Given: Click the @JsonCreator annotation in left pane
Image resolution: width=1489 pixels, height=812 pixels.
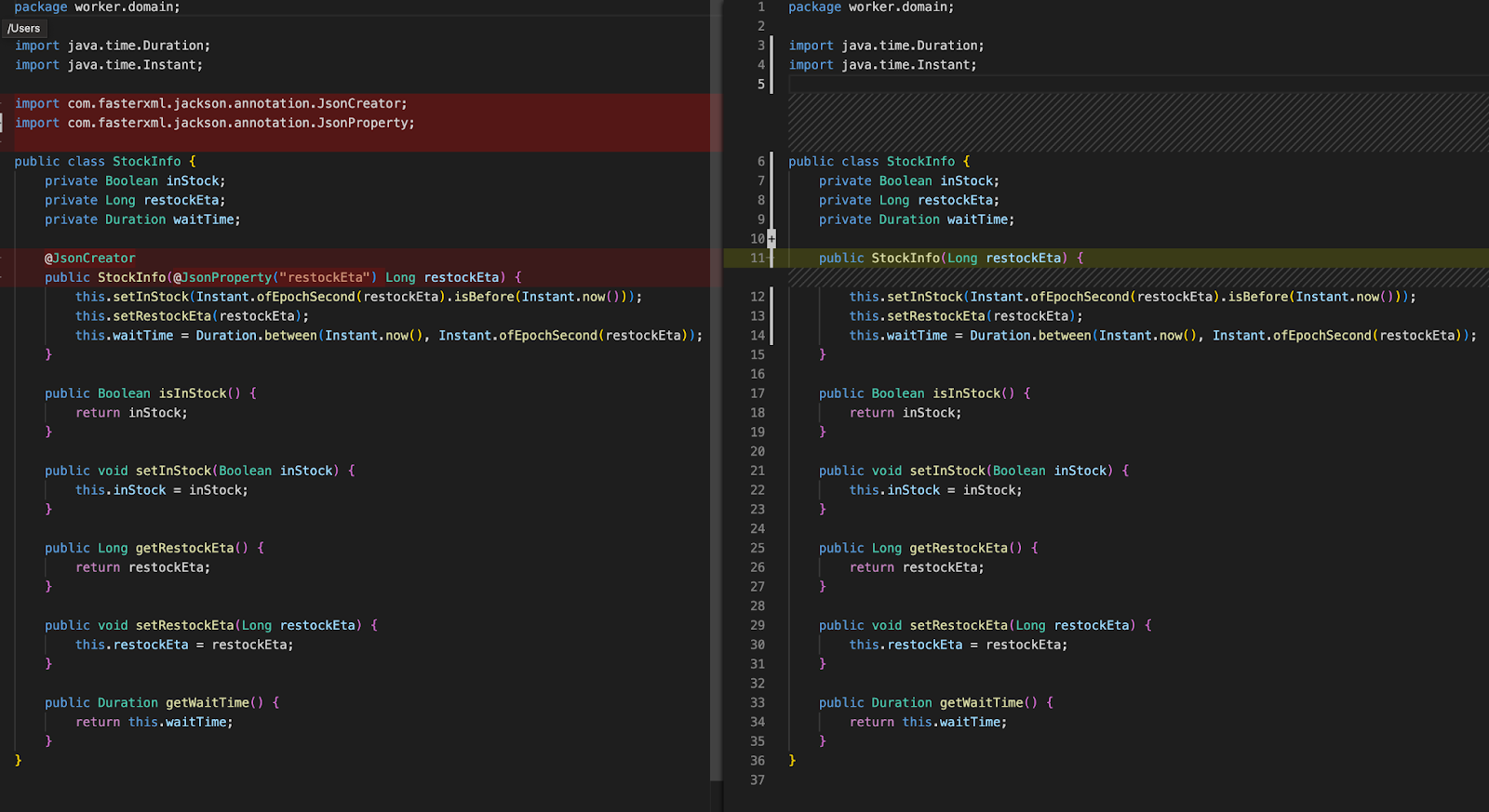Looking at the screenshot, I should tap(90, 259).
